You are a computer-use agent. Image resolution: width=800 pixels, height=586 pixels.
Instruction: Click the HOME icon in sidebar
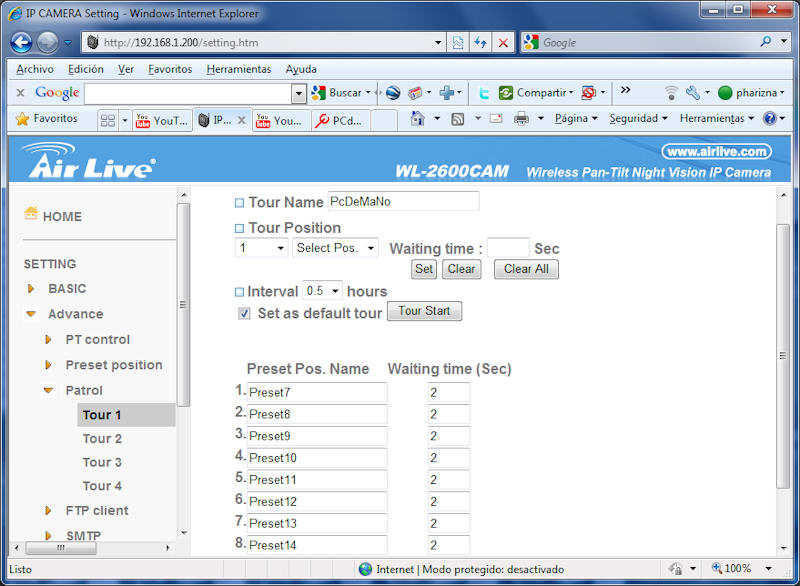pos(31,213)
